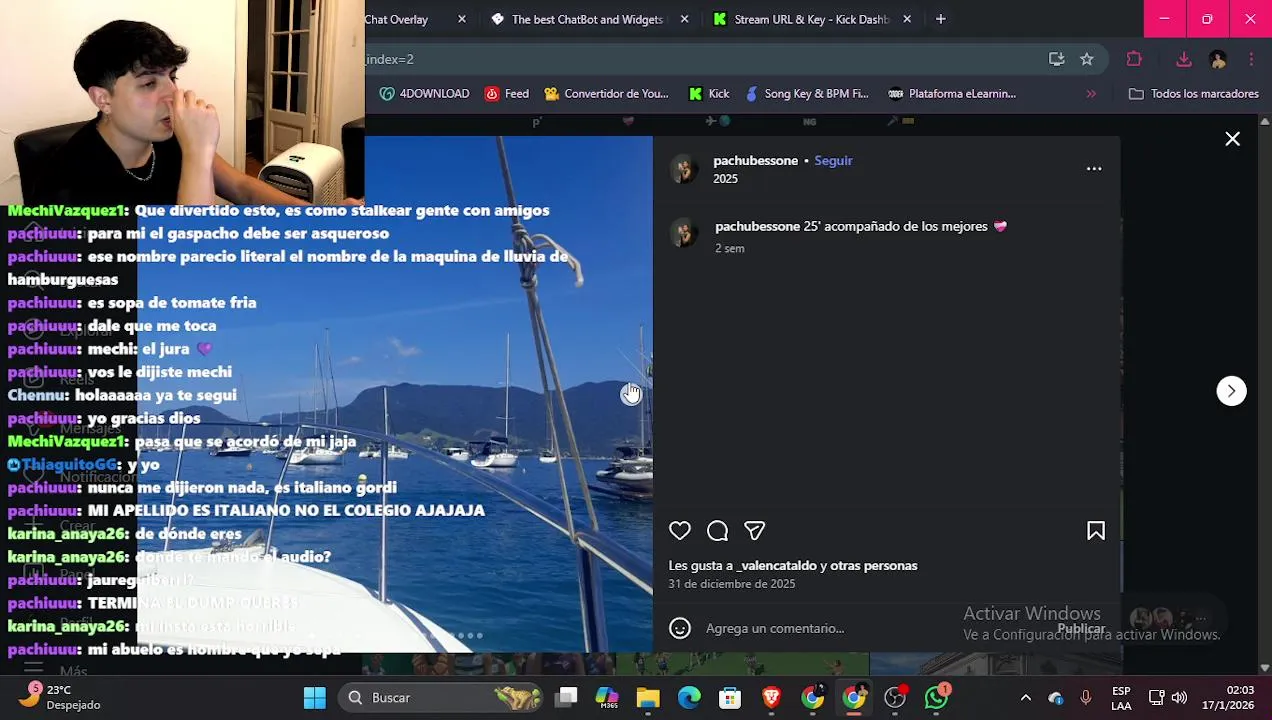Open Brave browser from taskbar
This screenshot has width=1272, height=720.
pyautogui.click(x=771, y=698)
